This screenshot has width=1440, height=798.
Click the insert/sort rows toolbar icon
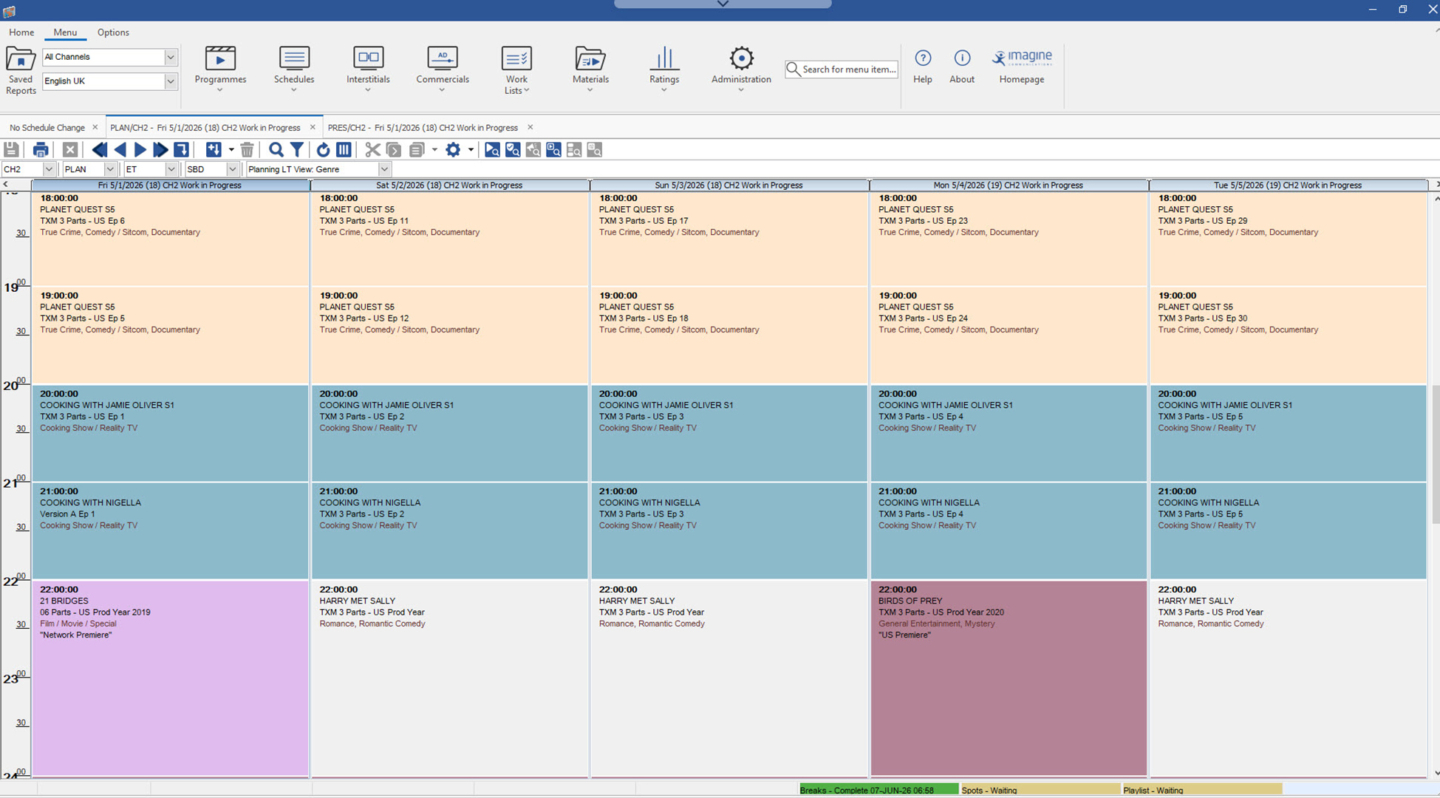pyautogui.click(x=214, y=150)
